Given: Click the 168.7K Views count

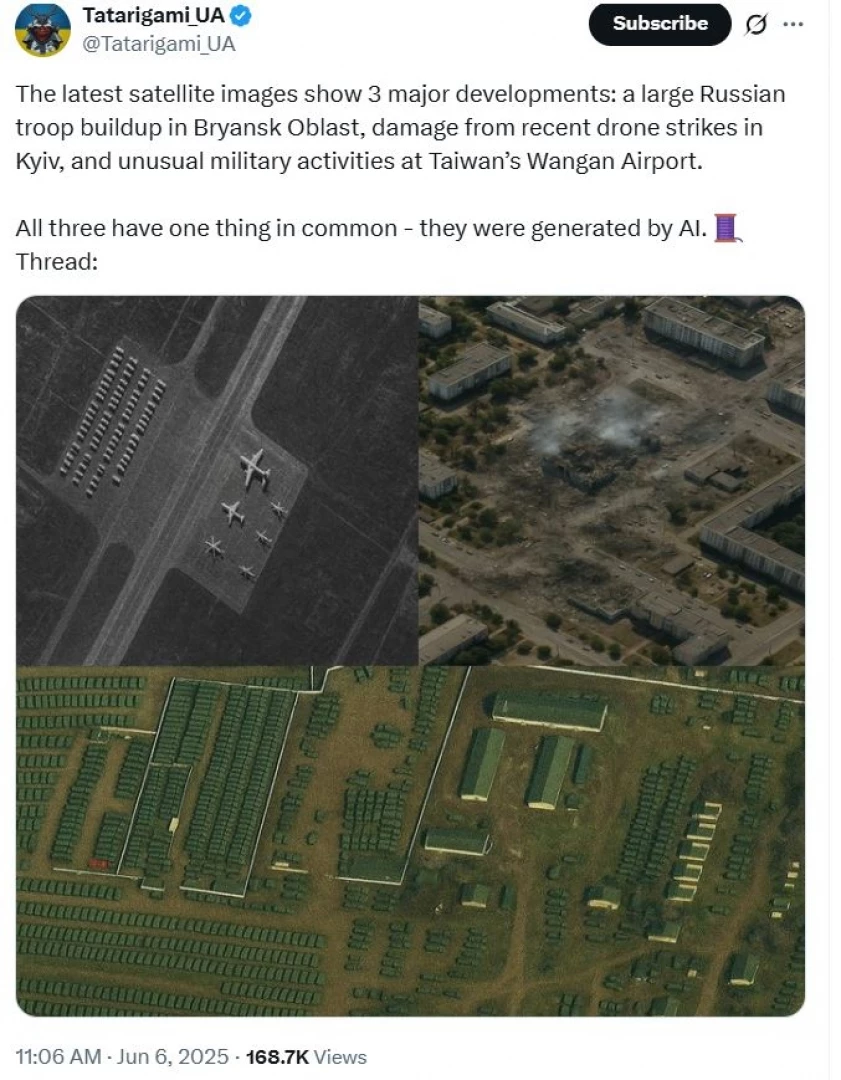Looking at the screenshot, I should 306,1057.
